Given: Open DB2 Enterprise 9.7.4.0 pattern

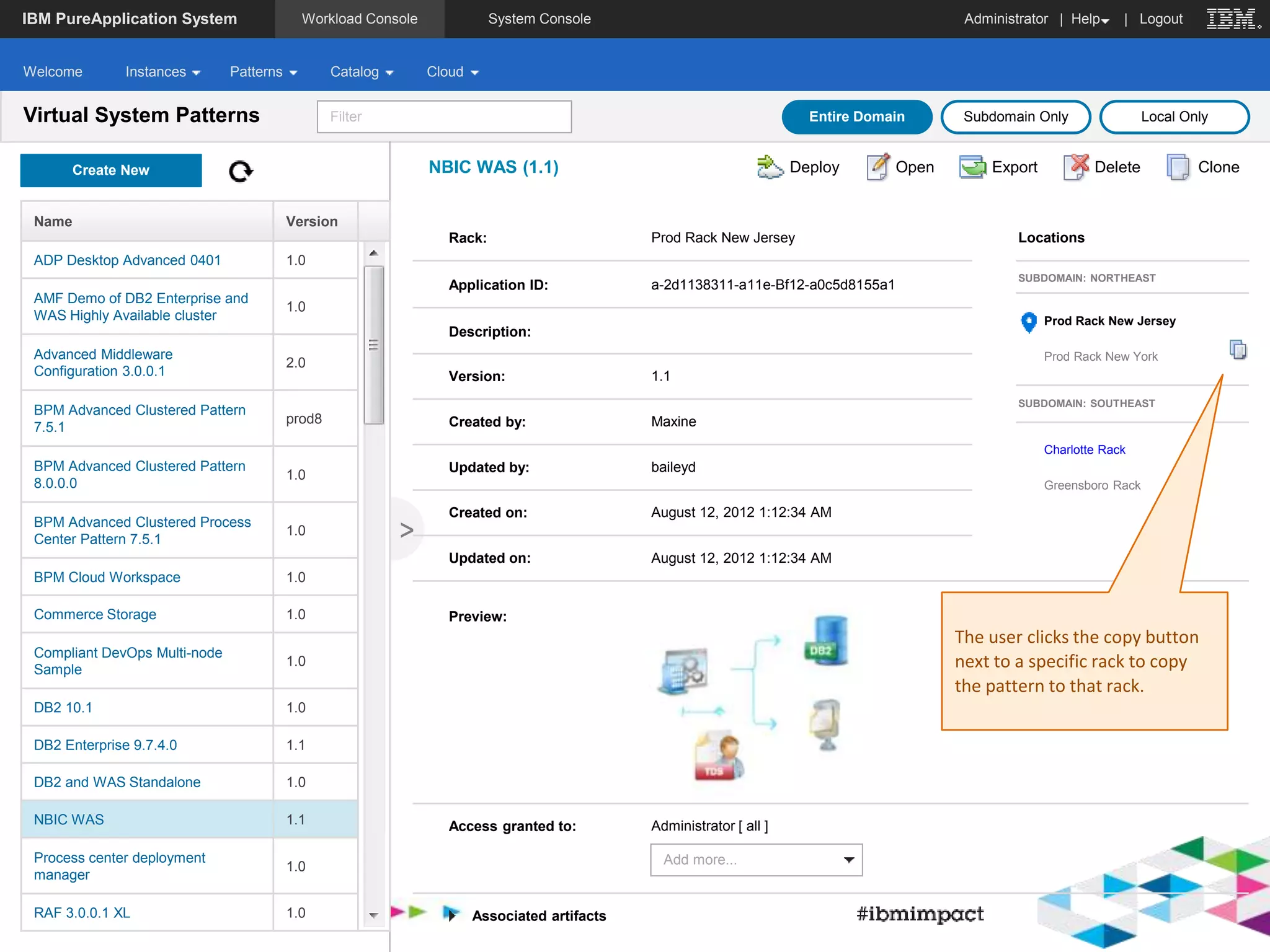Looking at the screenshot, I should point(105,745).
